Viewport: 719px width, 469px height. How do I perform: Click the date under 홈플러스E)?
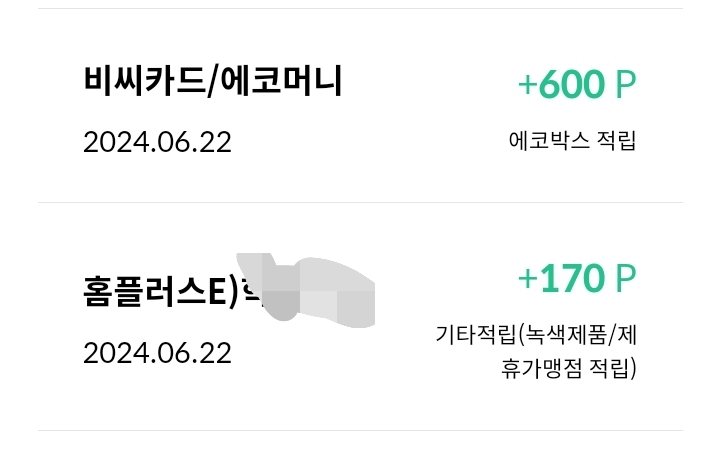157,353
